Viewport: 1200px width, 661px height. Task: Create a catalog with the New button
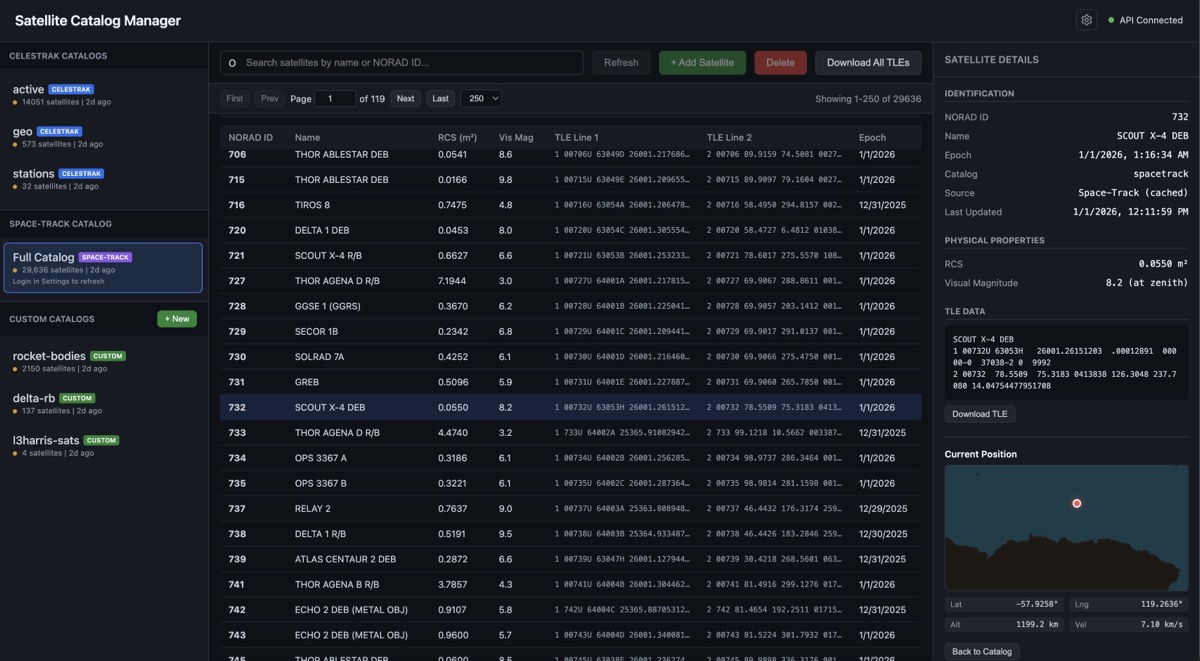176,318
